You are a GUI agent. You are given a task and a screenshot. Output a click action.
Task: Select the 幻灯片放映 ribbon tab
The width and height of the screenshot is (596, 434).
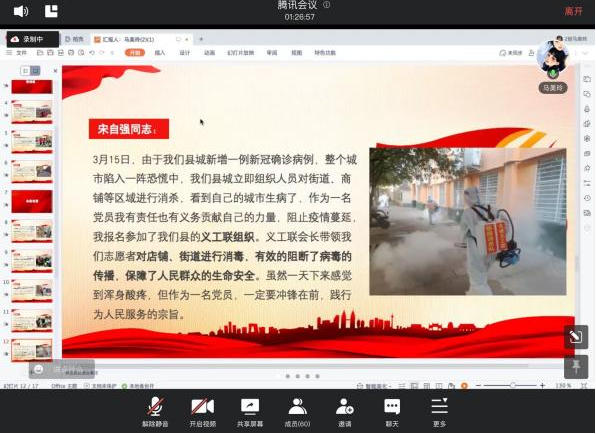(241, 53)
